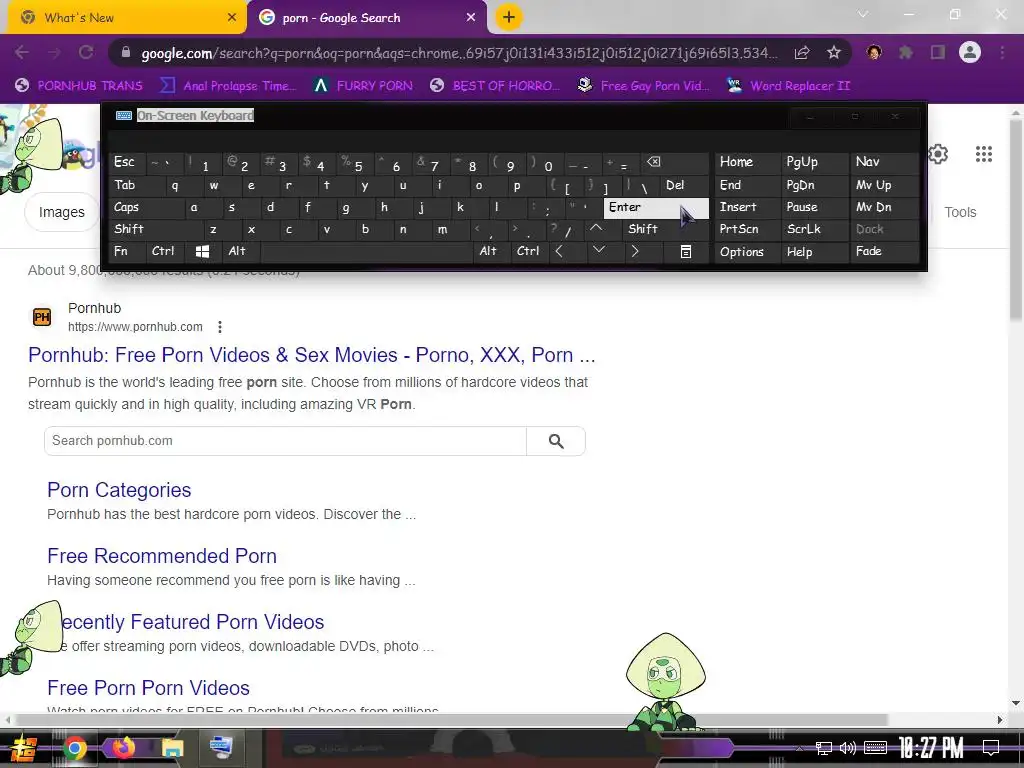
Task: Click the horizontal scrollbar right arrow
Action: point(1000,720)
